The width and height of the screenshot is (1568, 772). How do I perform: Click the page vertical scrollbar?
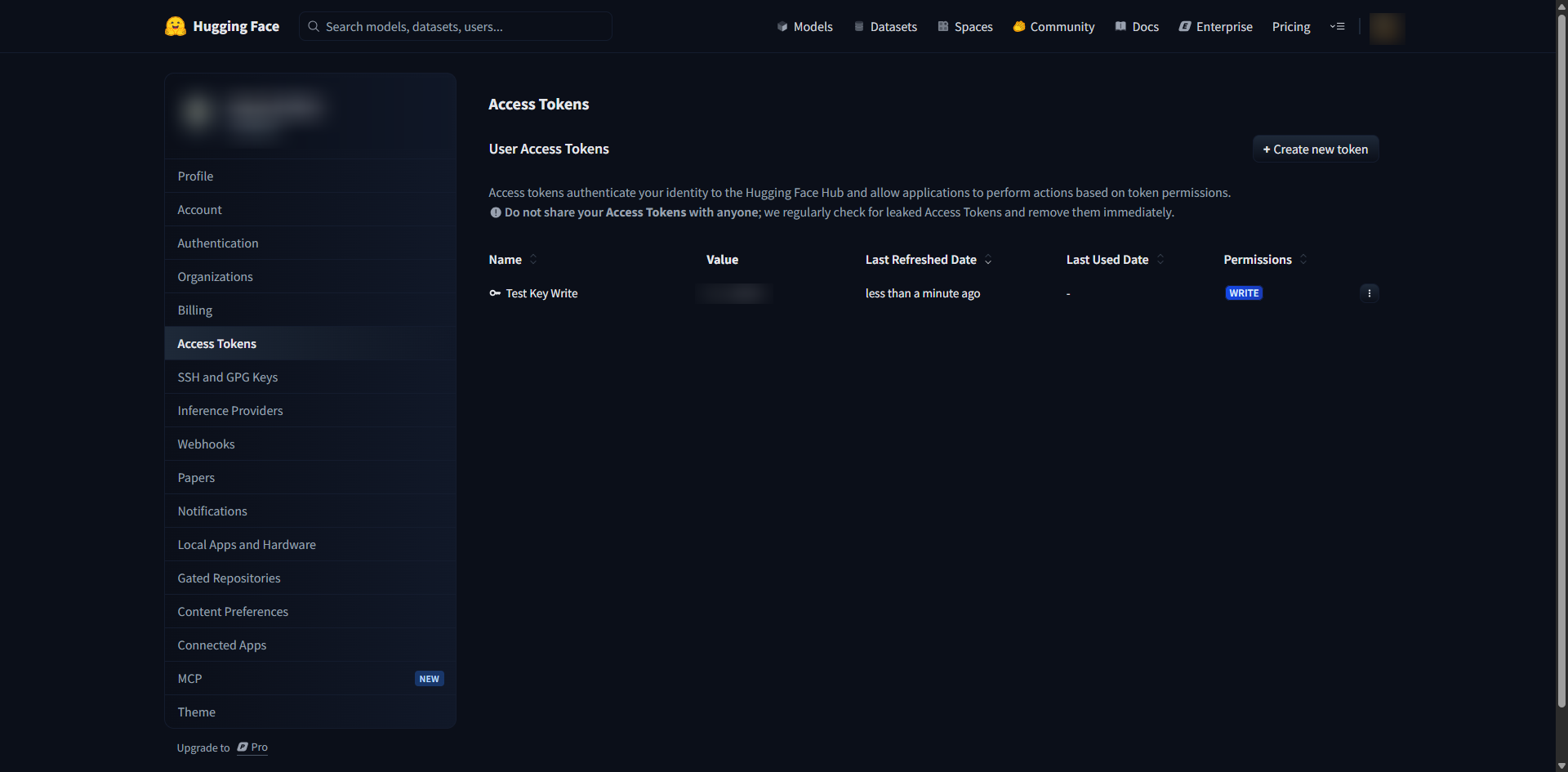point(1561,359)
